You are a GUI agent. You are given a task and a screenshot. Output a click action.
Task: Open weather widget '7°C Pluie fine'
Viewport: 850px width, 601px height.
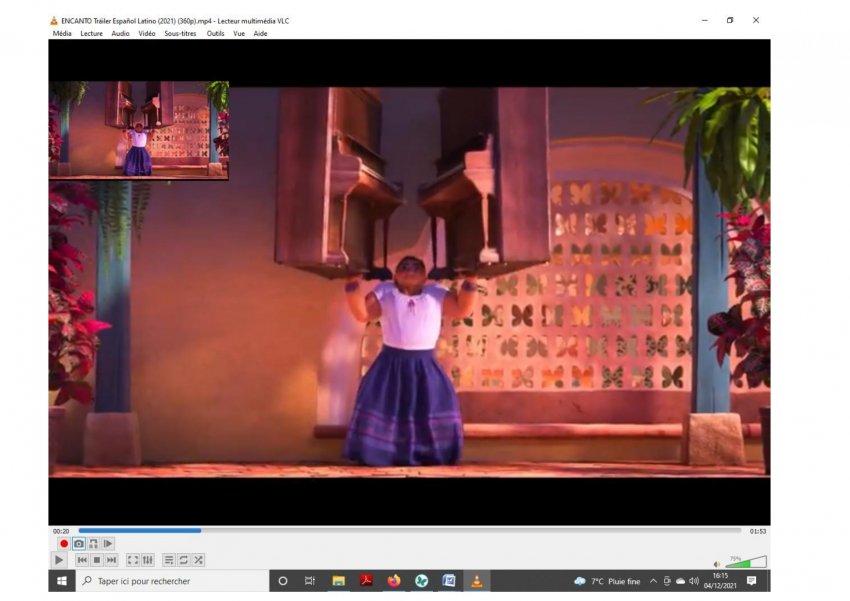pos(607,581)
